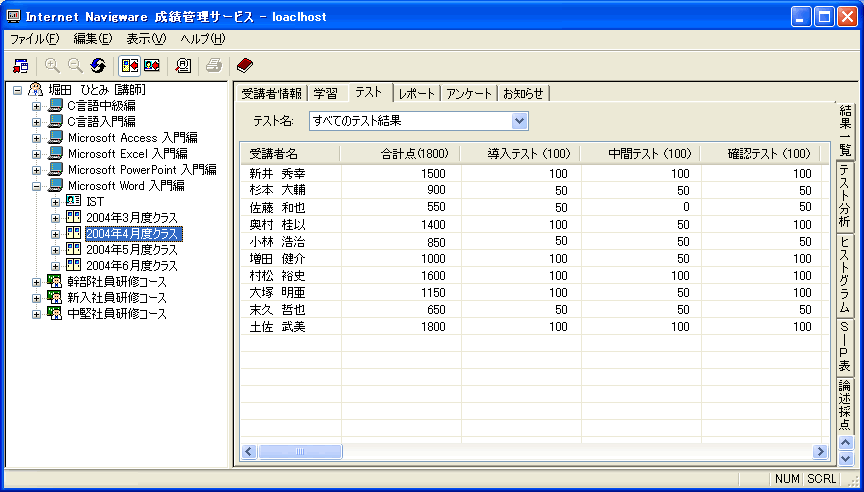Click the computer icon beside C言語入門編
Viewport: 864px width, 492px height.
55,122
